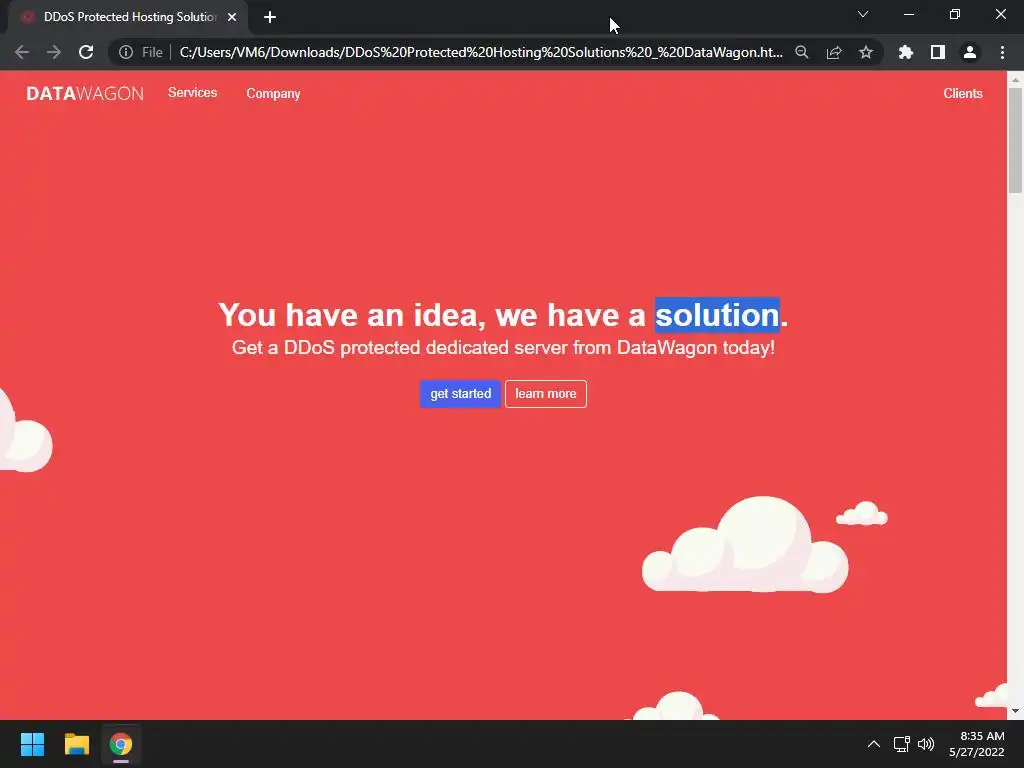
Task: Toggle the browser side panel icon
Action: coord(938,52)
